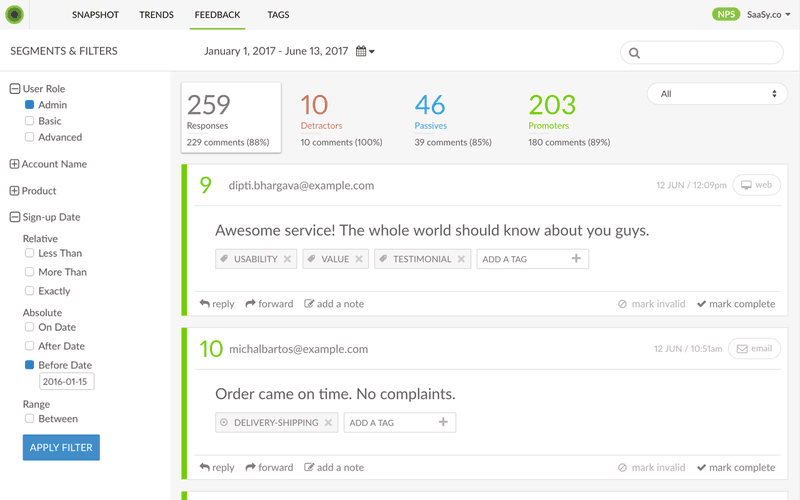Check the Advanced user role checkbox
Viewport: 800px width, 500px height.
point(30,137)
